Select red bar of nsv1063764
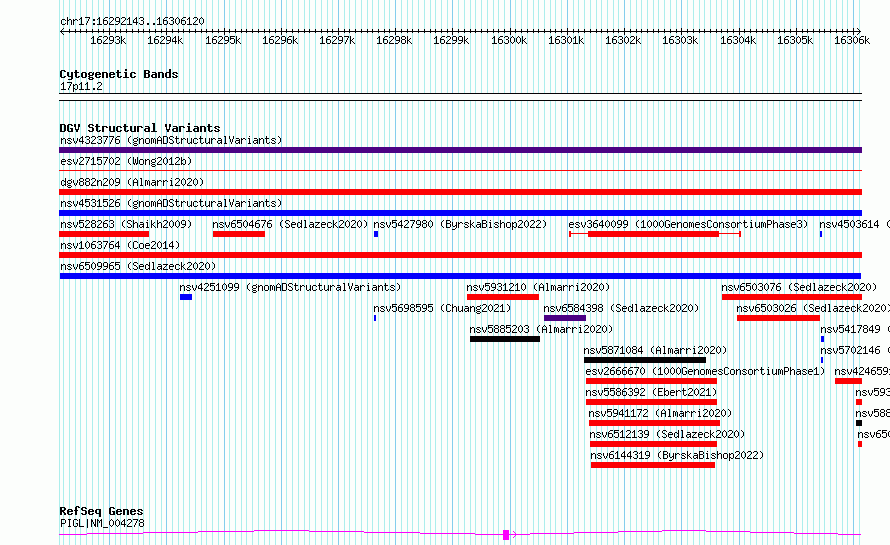This screenshot has height=545, width=890. tap(460, 255)
